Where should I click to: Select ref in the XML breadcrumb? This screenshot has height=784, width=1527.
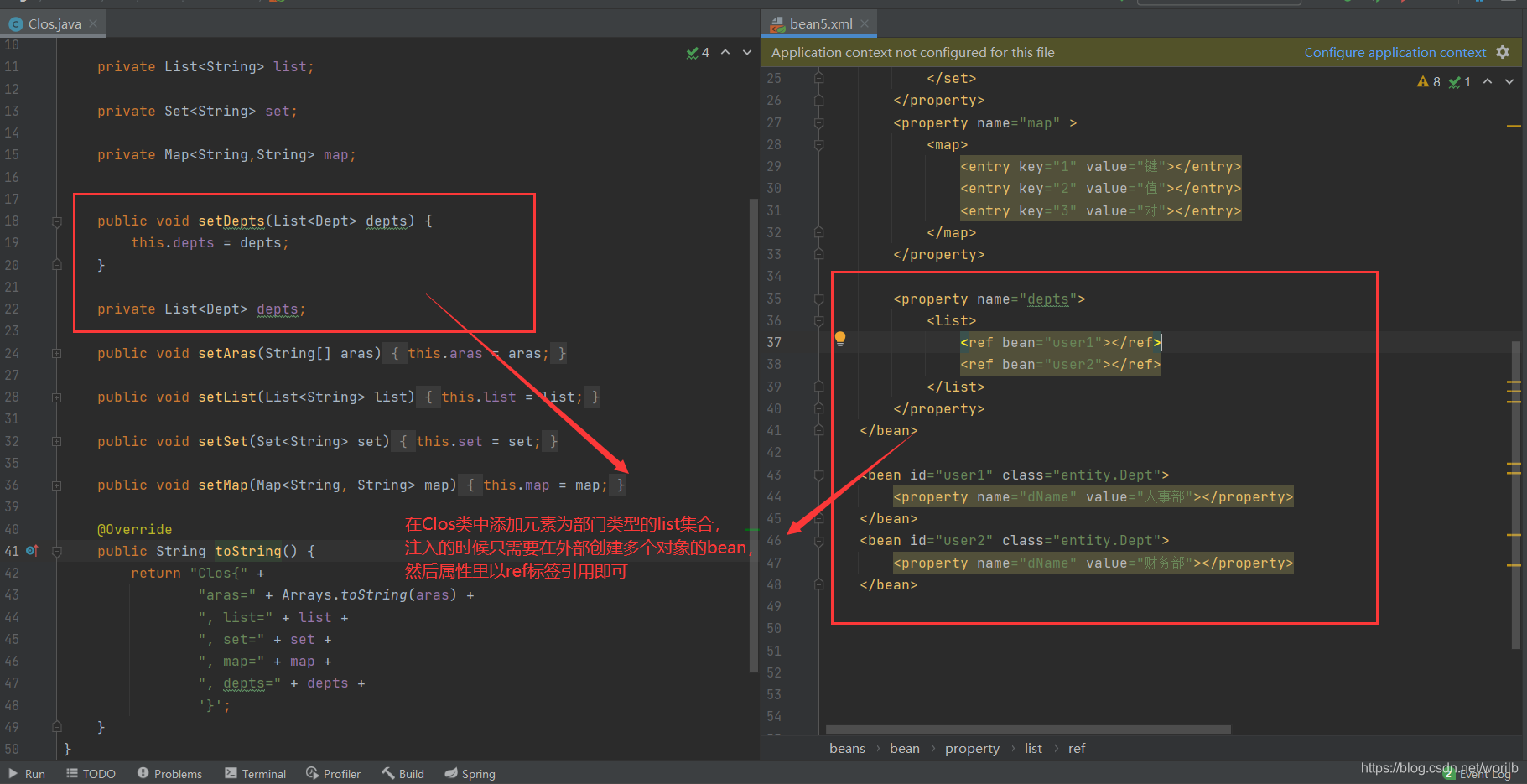point(1077,748)
